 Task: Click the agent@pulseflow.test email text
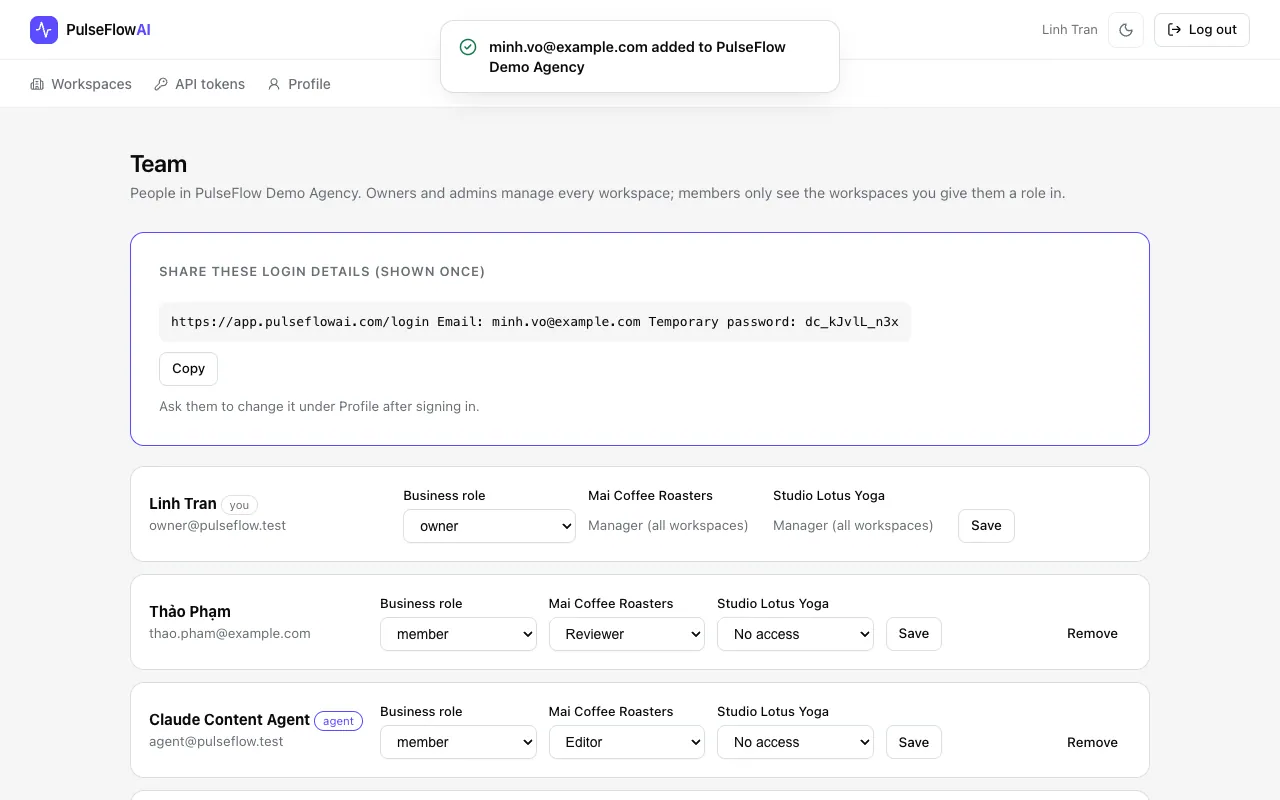click(x=216, y=742)
